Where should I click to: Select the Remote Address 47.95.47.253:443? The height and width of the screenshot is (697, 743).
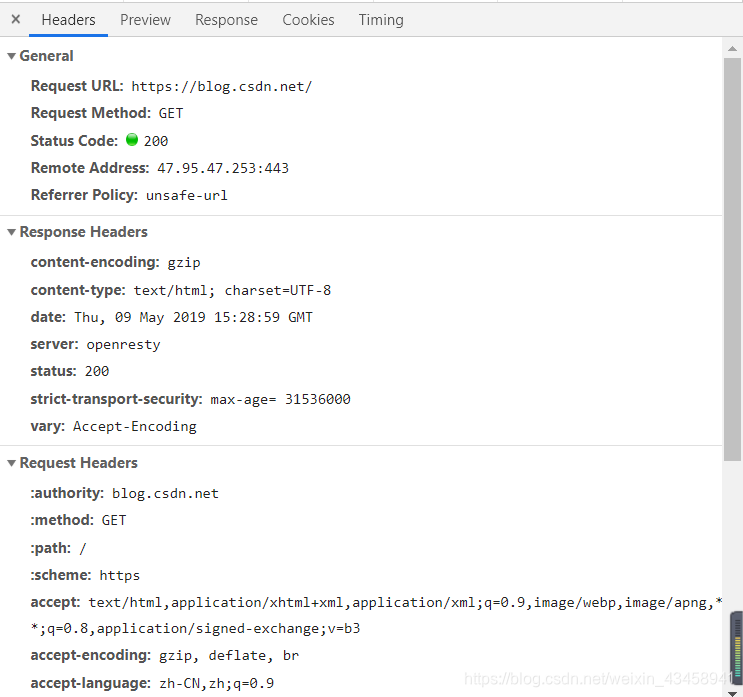click(223, 168)
